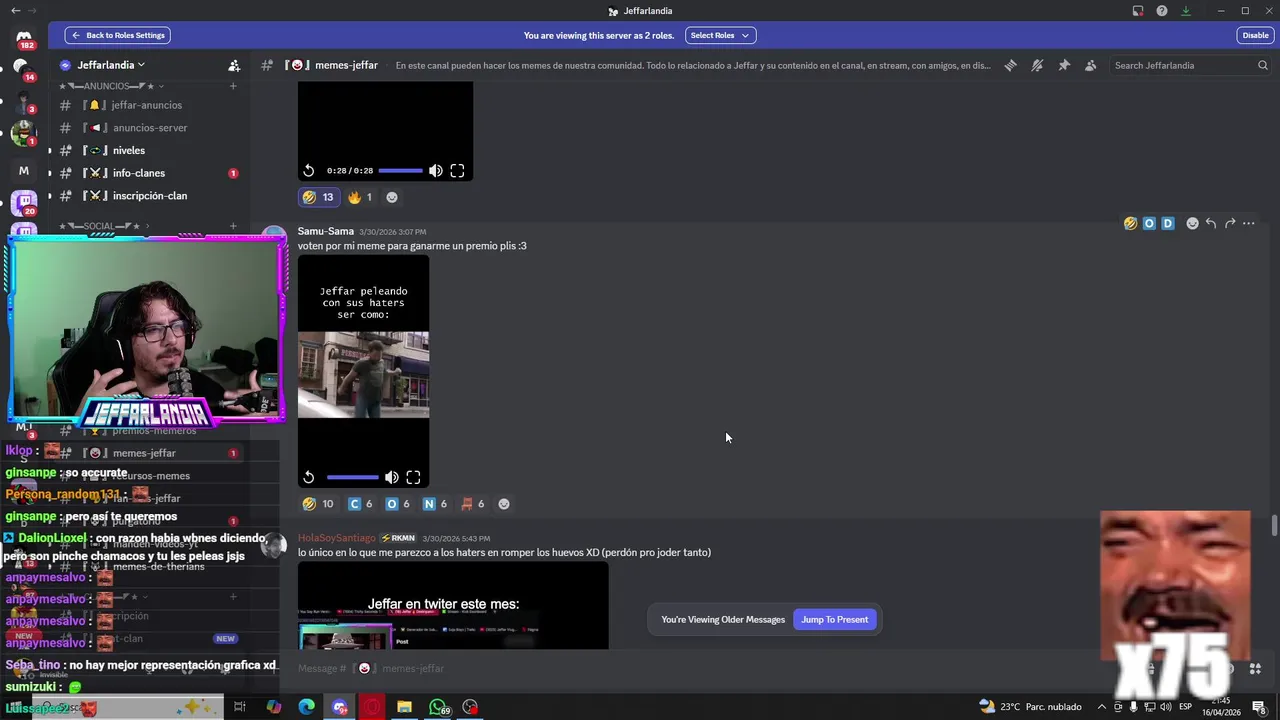Toggle the chair emoji reaction with count 6
This screenshot has width=1280, height=720.
click(x=472, y=504)
